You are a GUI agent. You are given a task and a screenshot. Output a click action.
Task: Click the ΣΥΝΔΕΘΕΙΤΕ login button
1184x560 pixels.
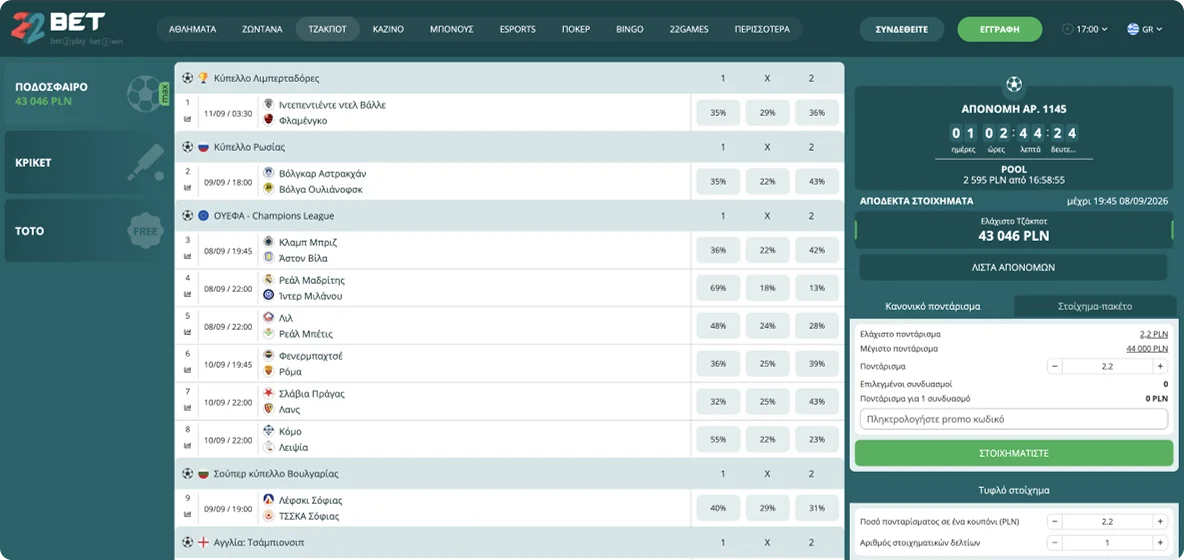(x=902, y=29)
